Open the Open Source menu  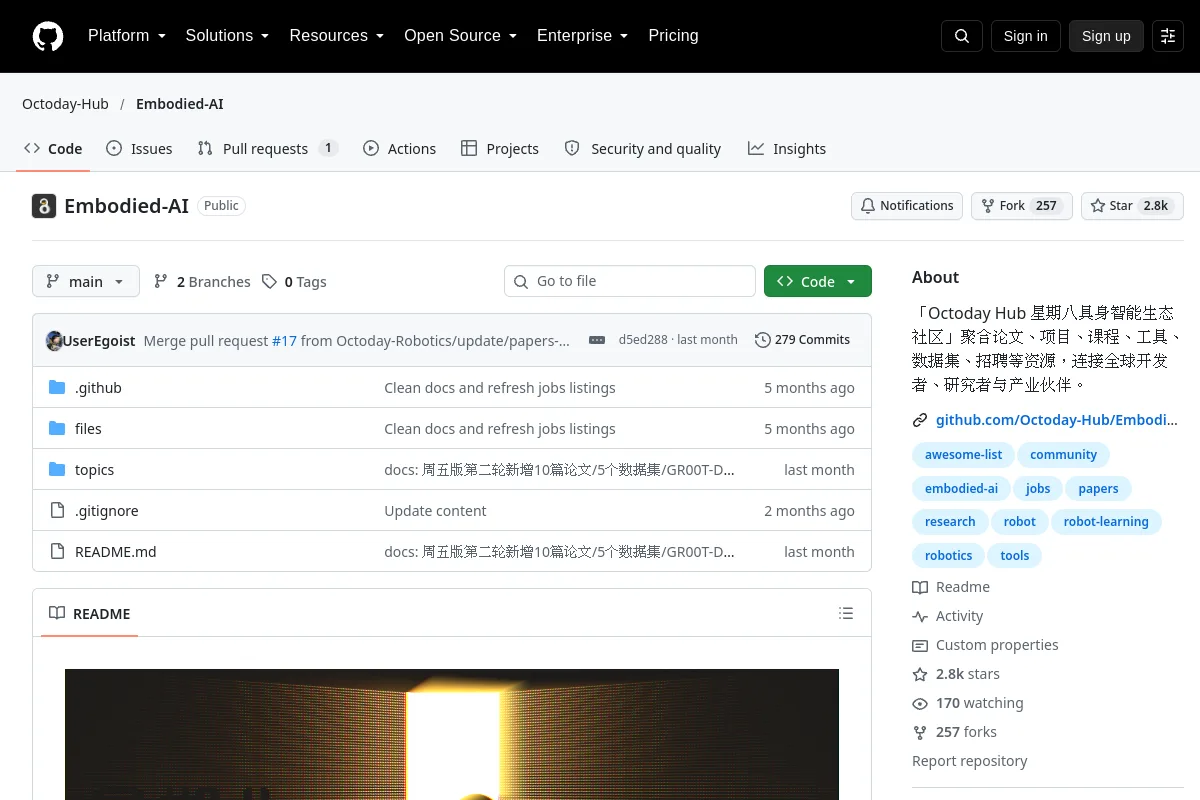click(460, 36)
